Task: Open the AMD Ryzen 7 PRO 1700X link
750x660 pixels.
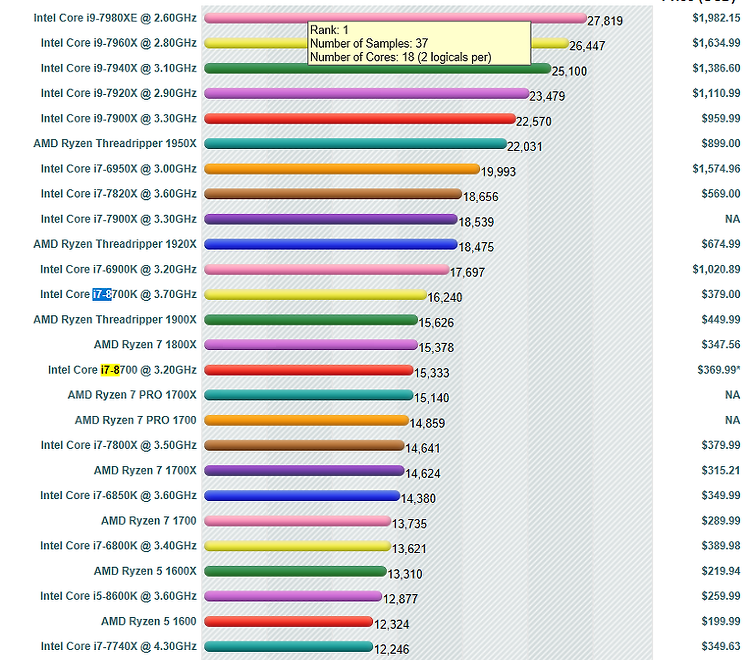Action: point(132,395)
